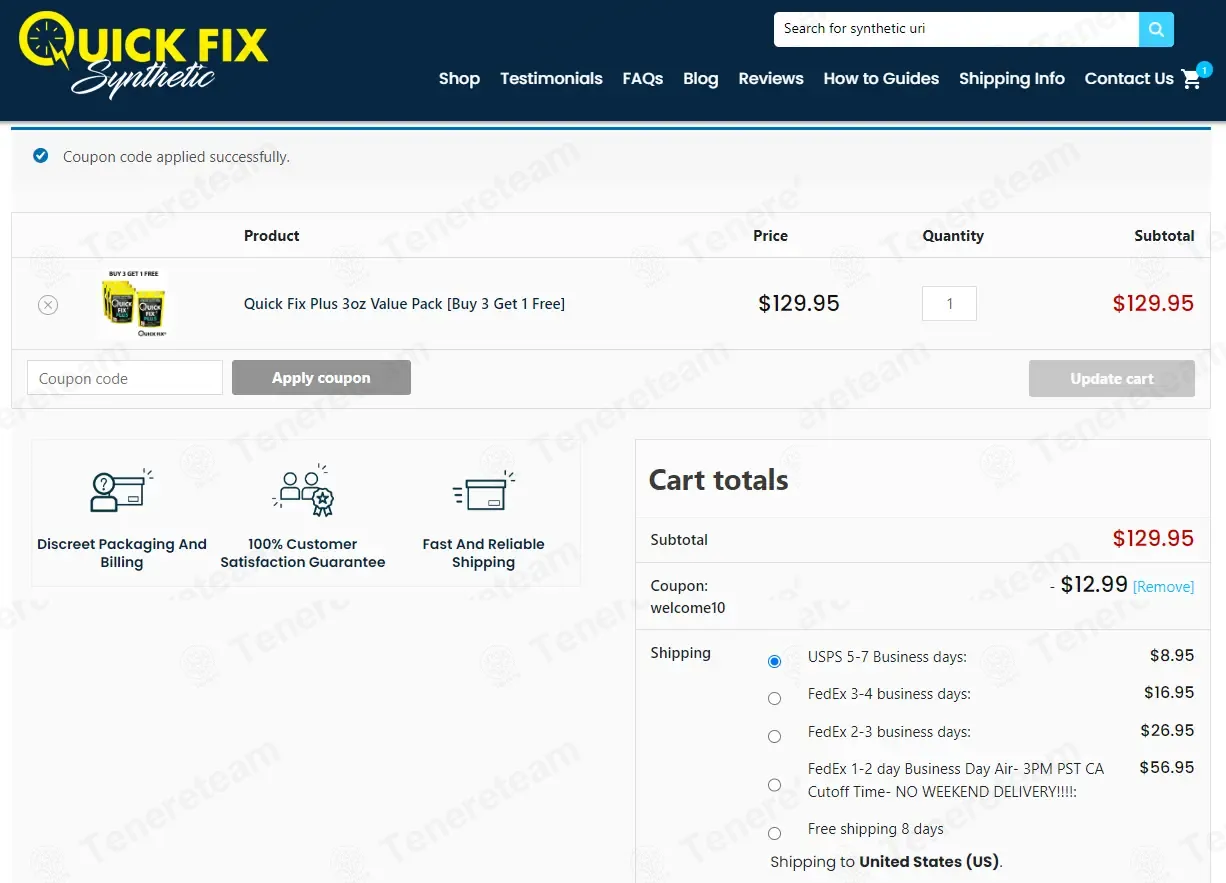Screen dimensions: 1226x883
Task: Remove the welcome10 coupon
Action: [x=1163, y=587]
